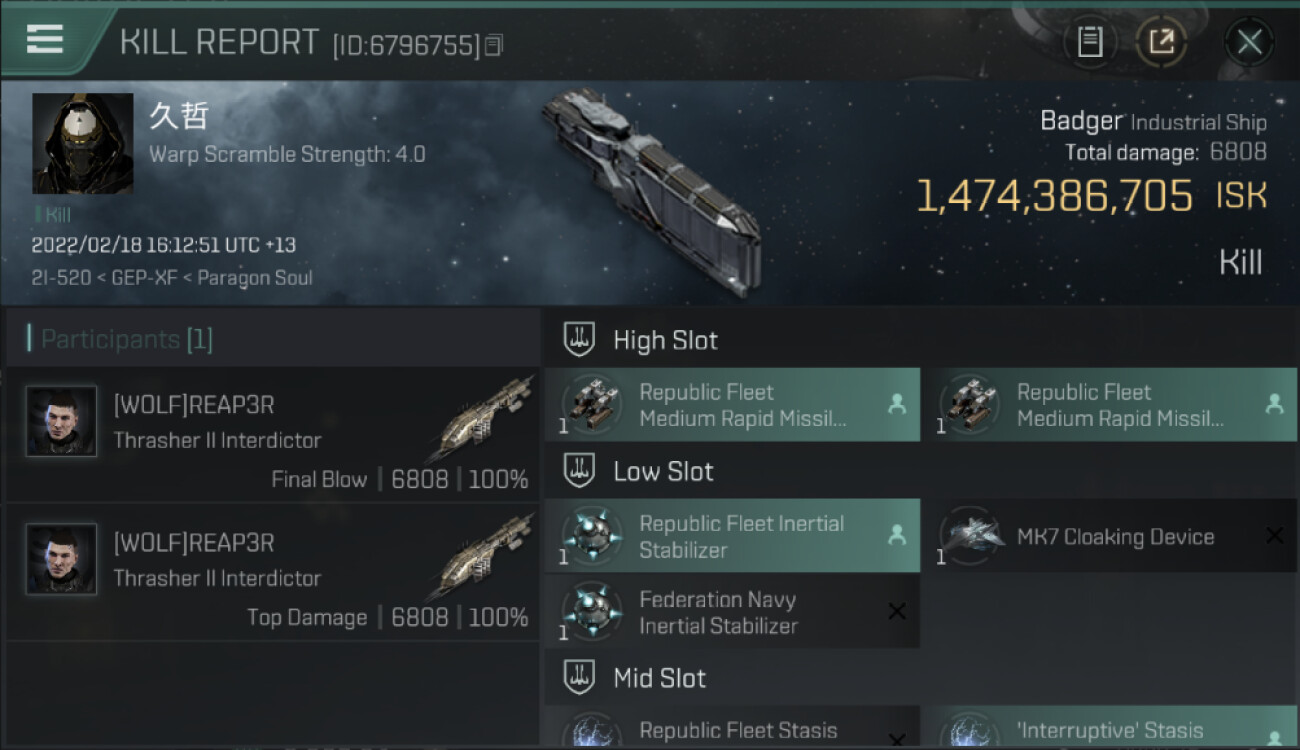The width and height of the screenshot is (1300, 750).
Task: Close the kill report window
Action: [x=1249, y=42]
